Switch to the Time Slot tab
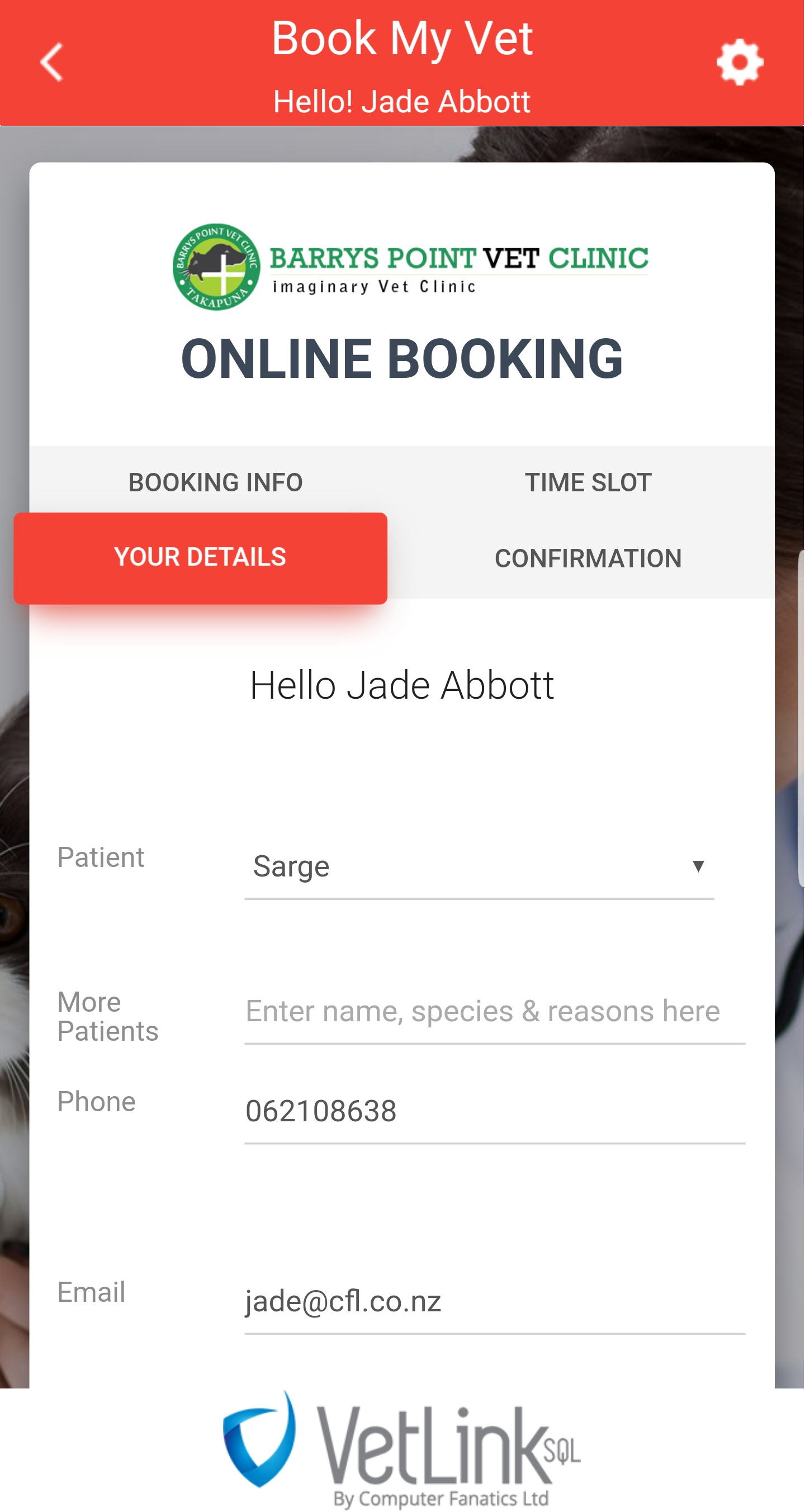The image size is (805, 1512). (588, 482)
